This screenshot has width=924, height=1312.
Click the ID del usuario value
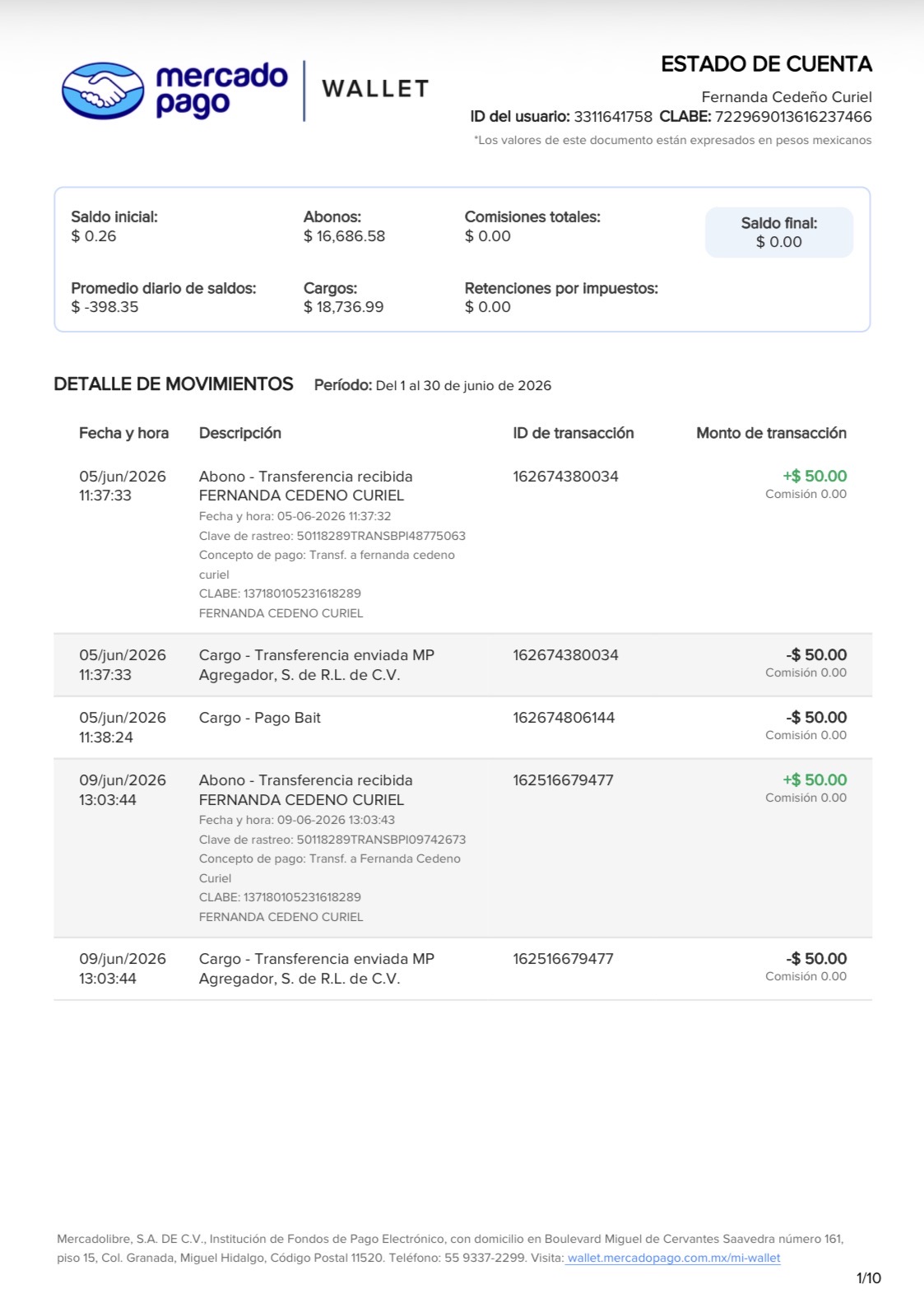click(x=613, y=117)
